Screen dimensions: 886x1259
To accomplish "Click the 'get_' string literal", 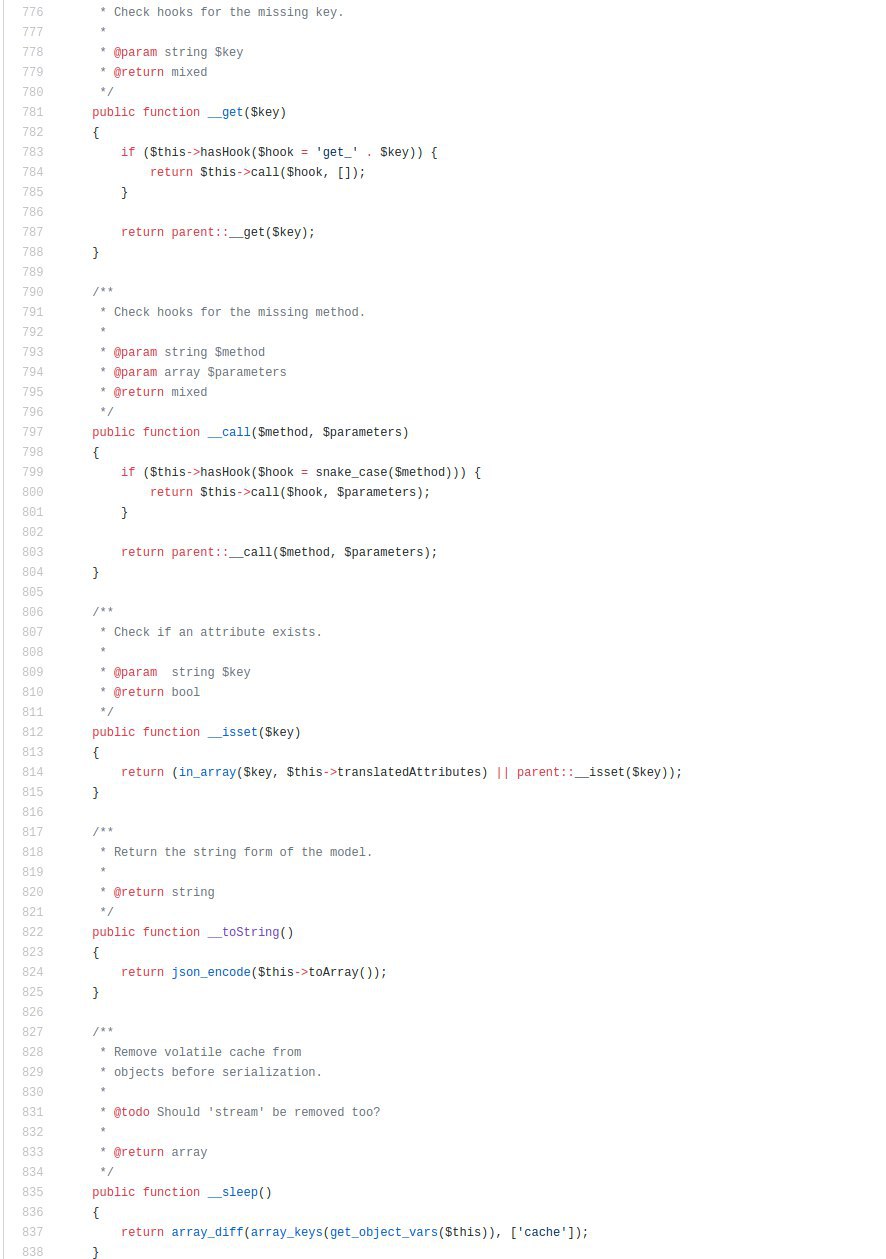I will [338, 152].
